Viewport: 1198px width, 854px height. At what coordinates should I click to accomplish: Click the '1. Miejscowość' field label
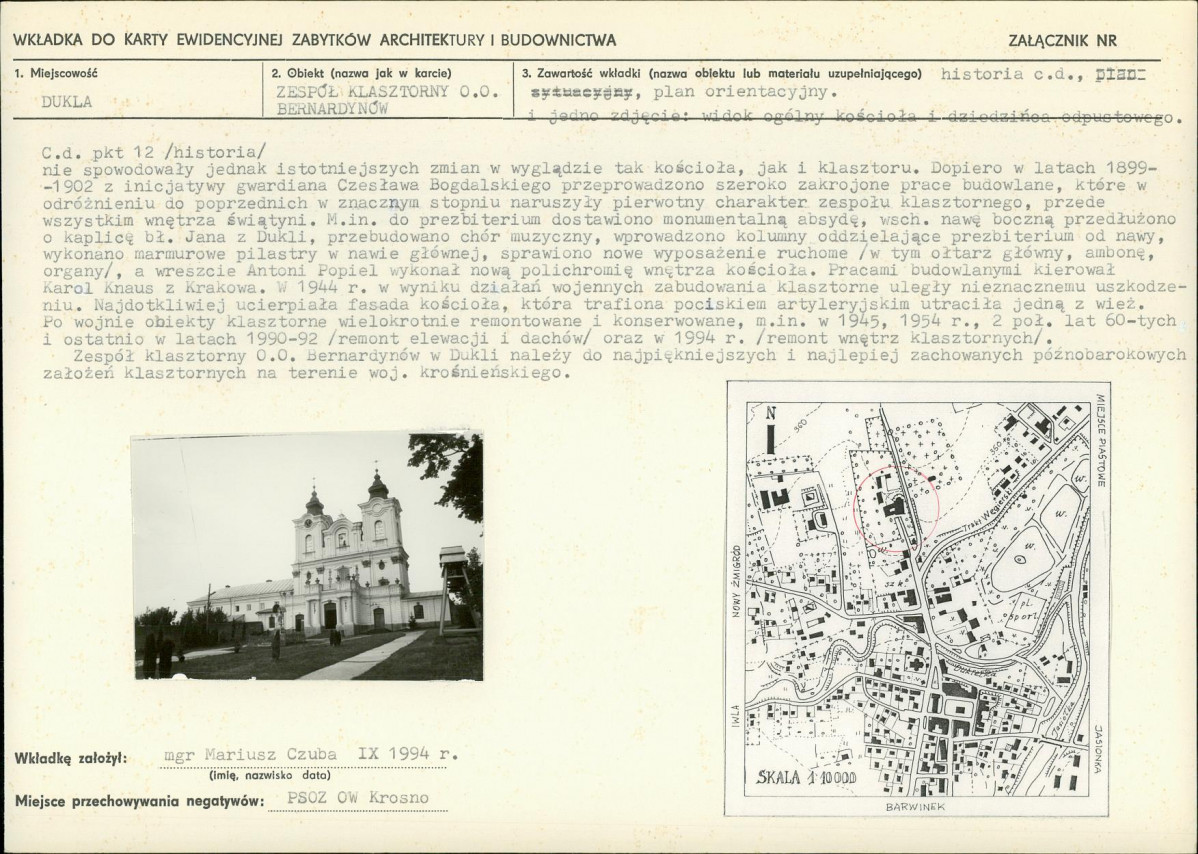[56, 73]
